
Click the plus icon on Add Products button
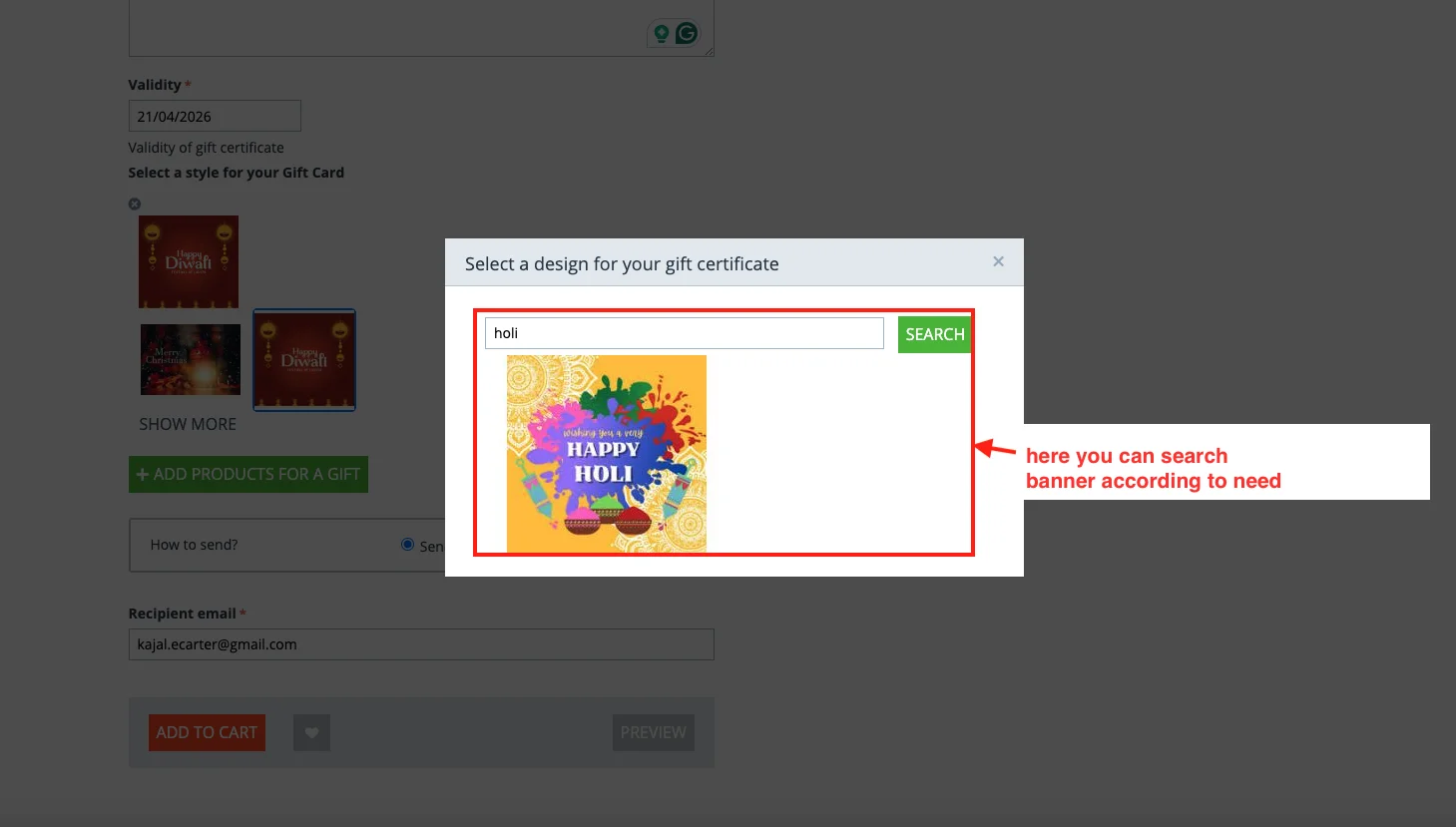pyautogui.click(x=142, y=475)
